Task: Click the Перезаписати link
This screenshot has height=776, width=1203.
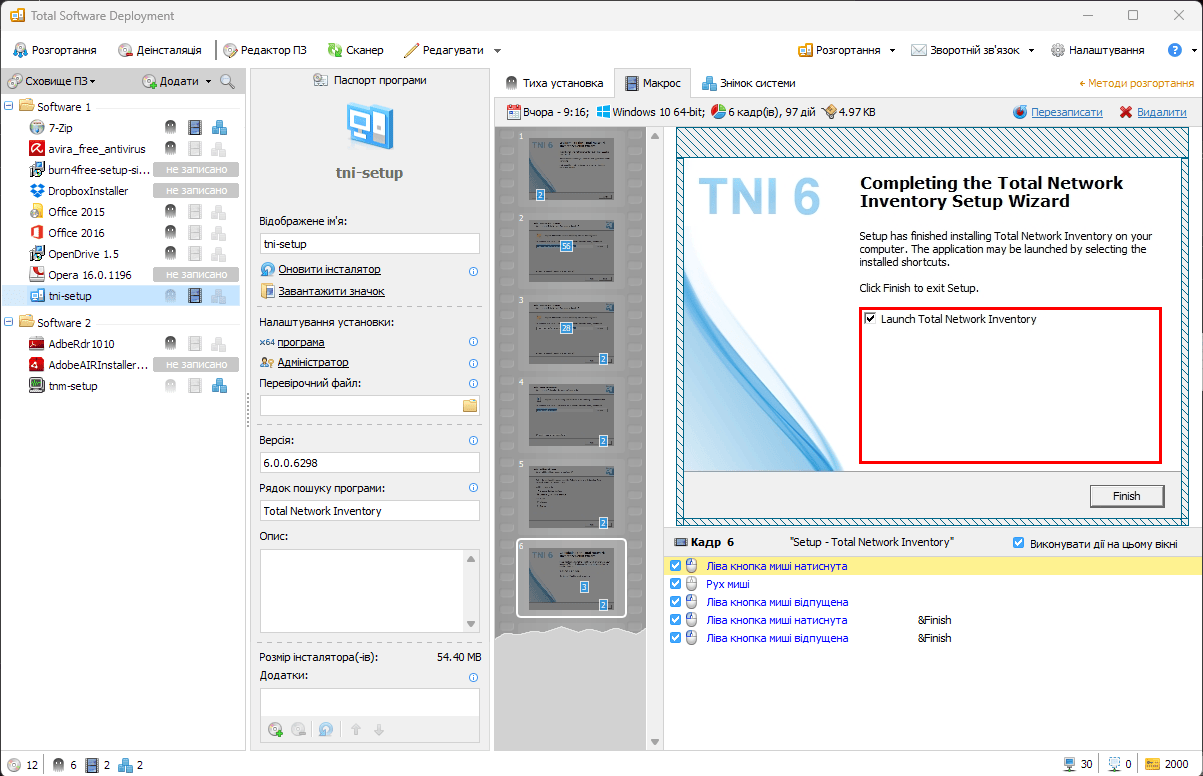Action: [1066, 113]
